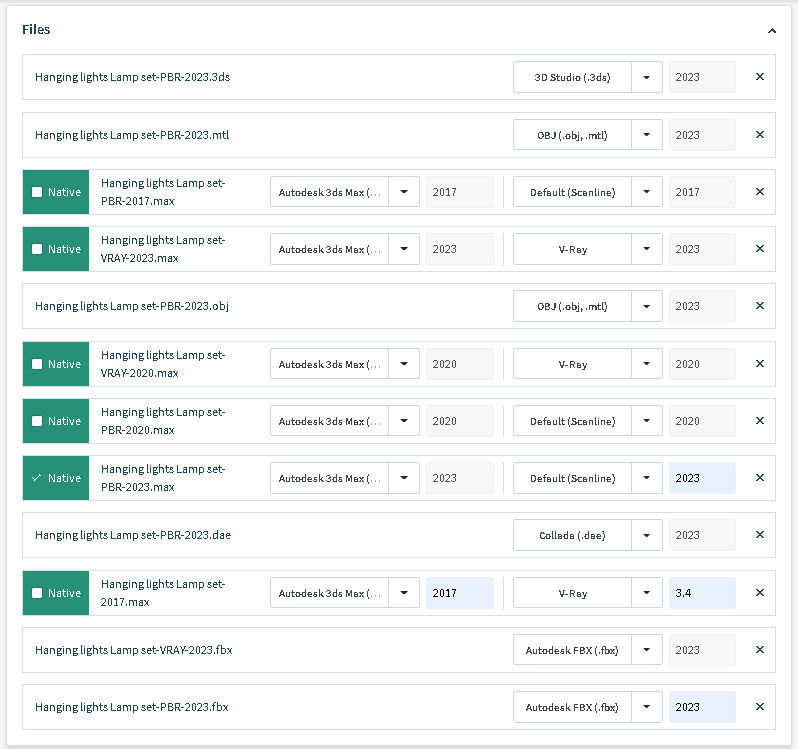Viewport: 798px width, 749px height.
Task: Remove the PBR-2023.3ds file row
Action: pyautogui.click(x=760, y=77)
